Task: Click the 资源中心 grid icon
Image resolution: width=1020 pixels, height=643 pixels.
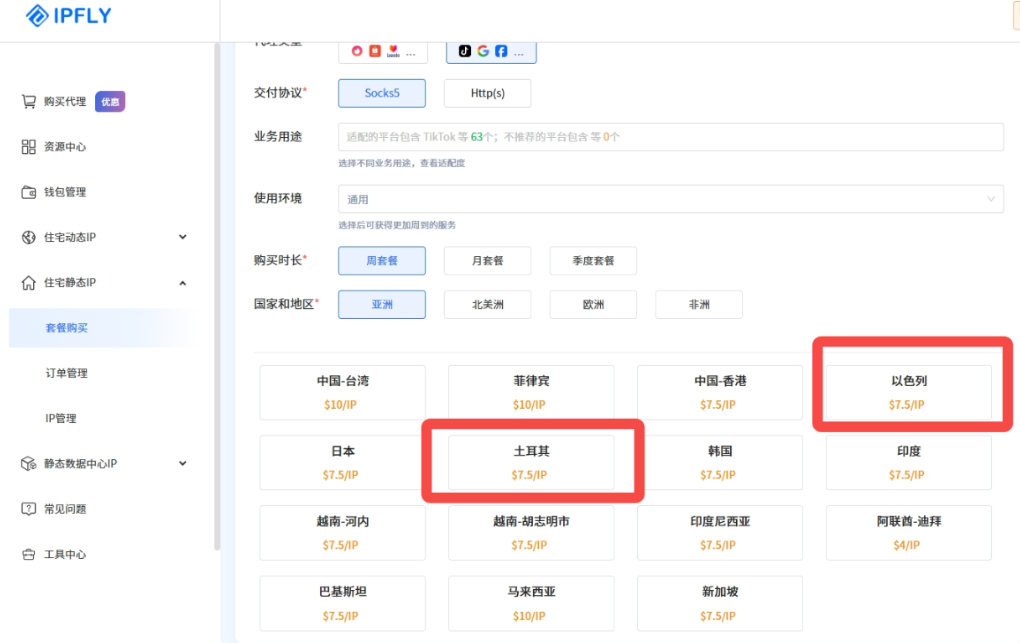Action: click(29, 147)
